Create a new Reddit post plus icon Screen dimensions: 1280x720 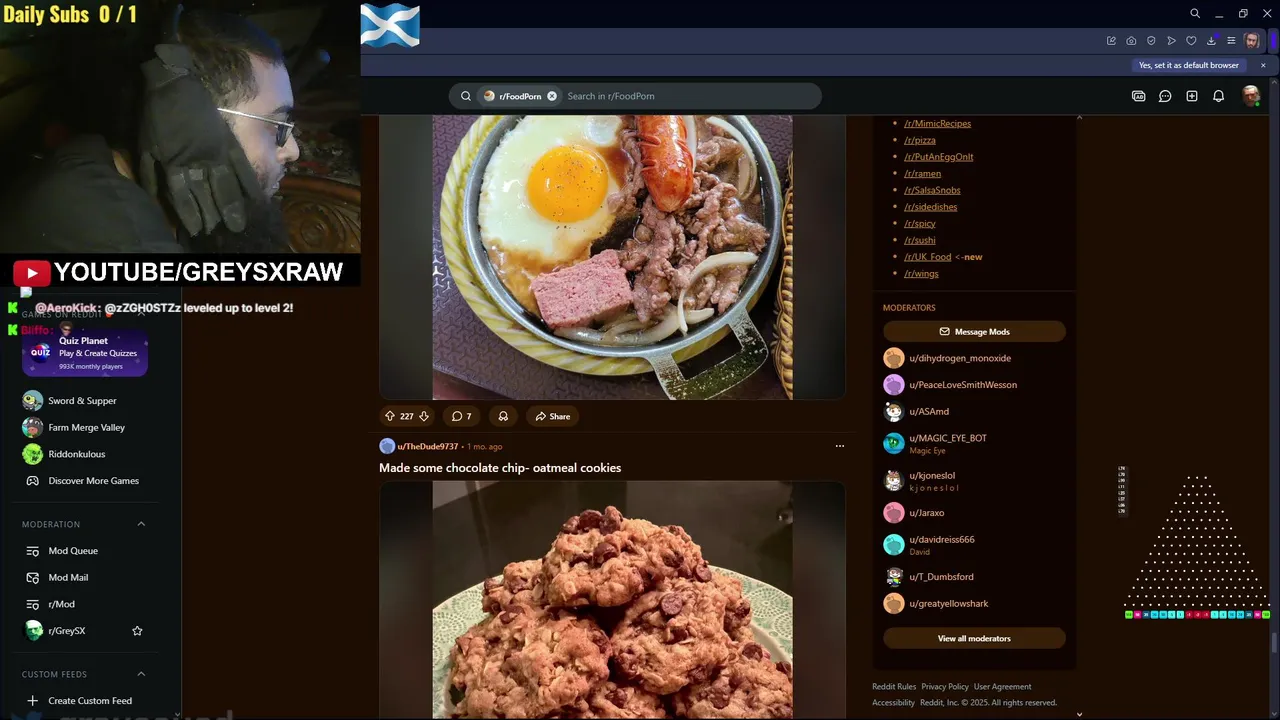pos(1192,96)
